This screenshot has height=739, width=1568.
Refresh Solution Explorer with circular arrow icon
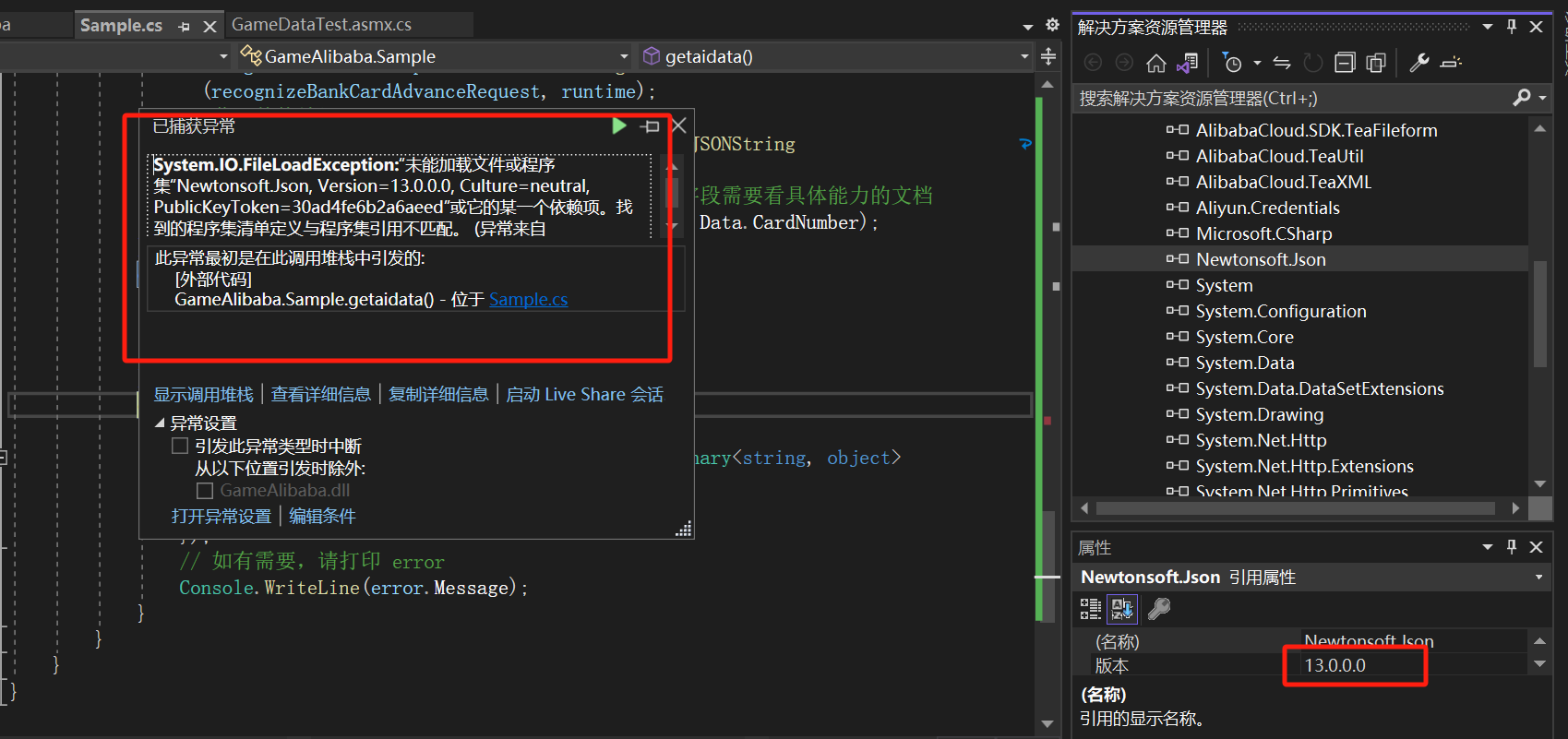coord(1313,63)
